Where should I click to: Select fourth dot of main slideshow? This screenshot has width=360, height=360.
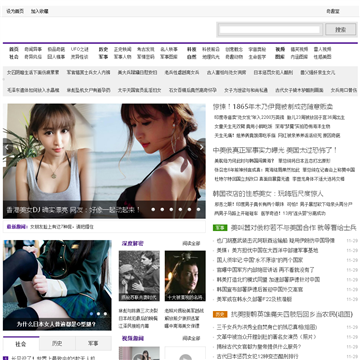(180, 210)
